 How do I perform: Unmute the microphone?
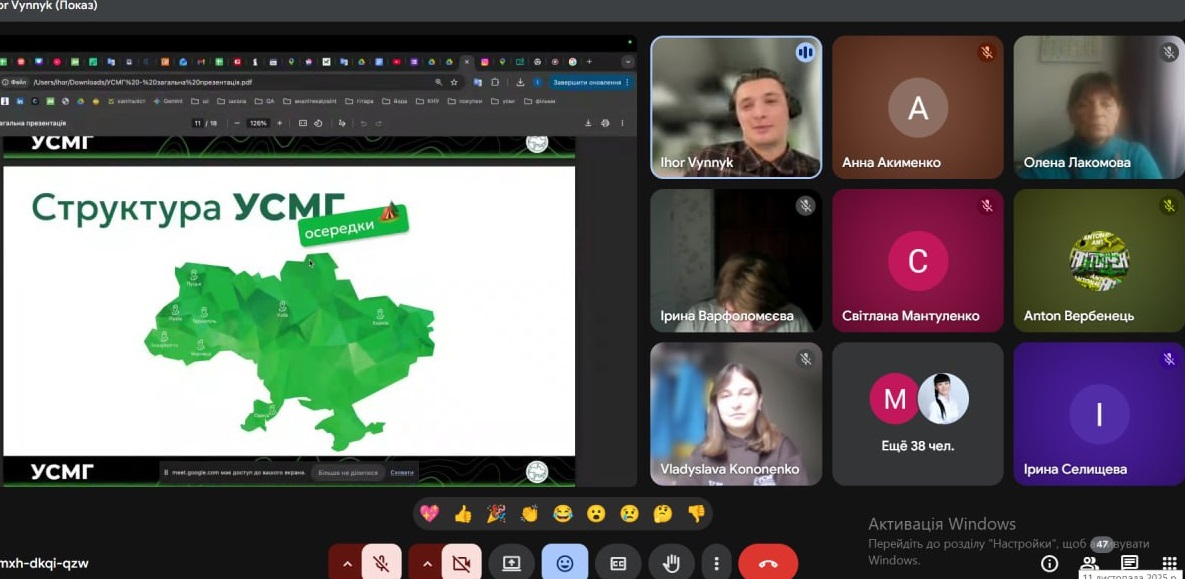point(381,563)
